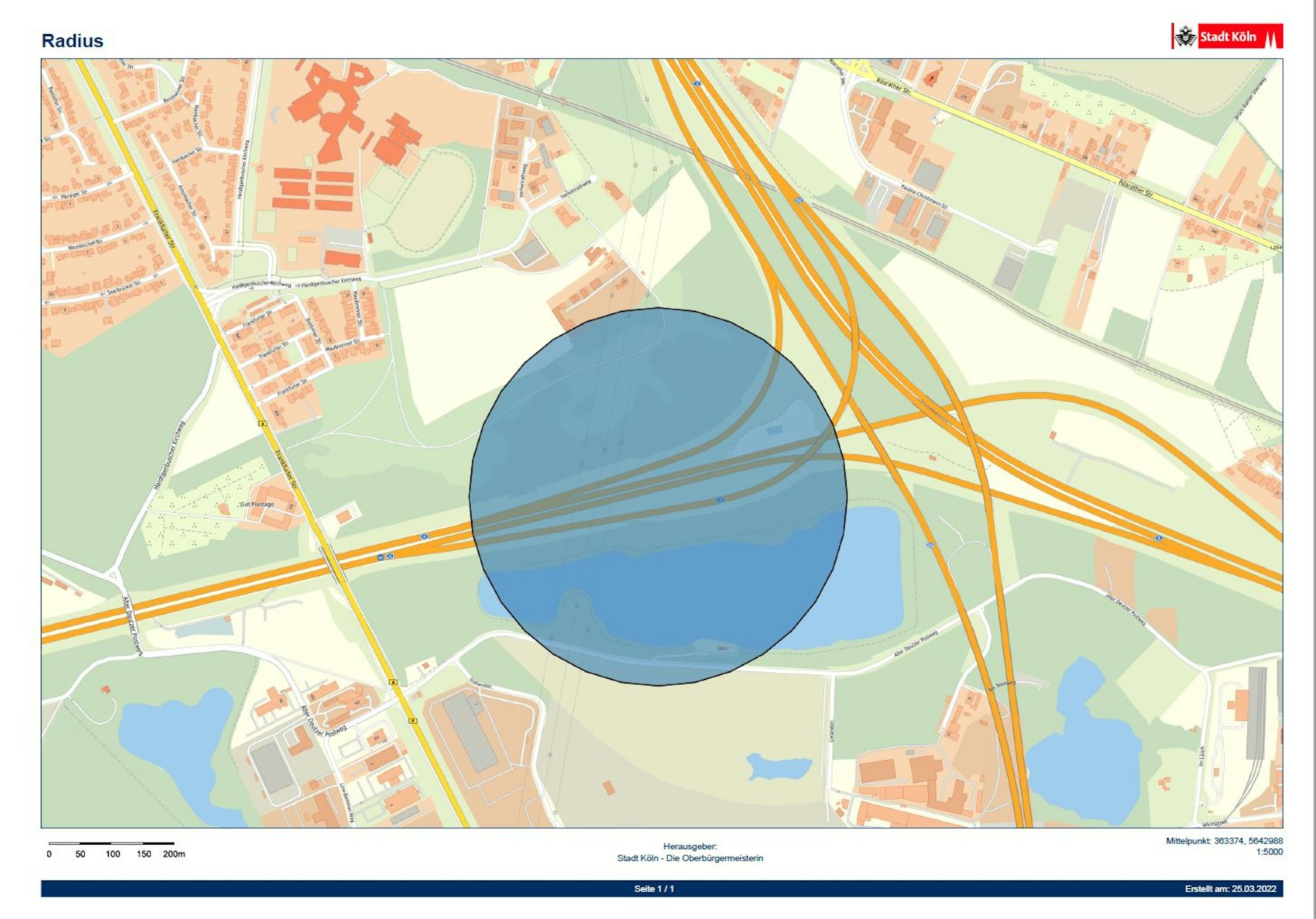Viewport: 1316px width, 919px height.
Task: Click the Pauline-Christmann-Str. street label
Action: [924, 196]
